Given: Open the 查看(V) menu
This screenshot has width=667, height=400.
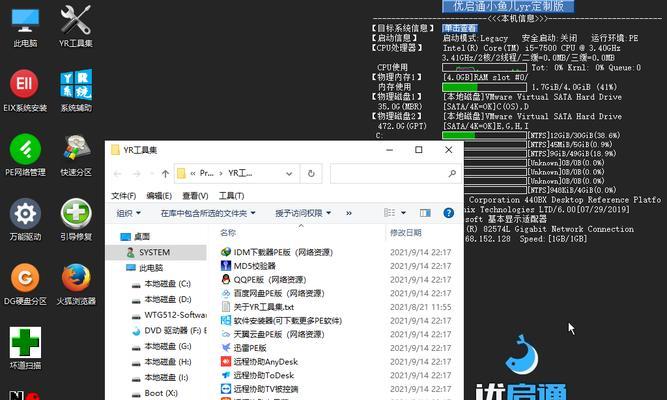Looking at the screenshot, I should click(195, 196).
